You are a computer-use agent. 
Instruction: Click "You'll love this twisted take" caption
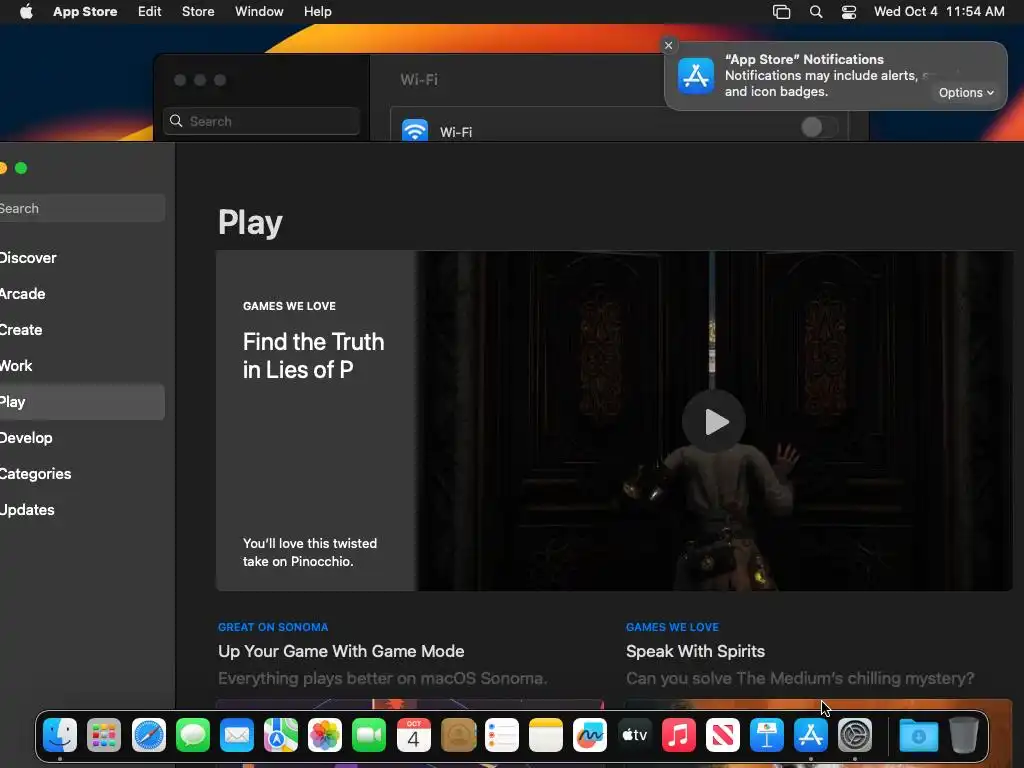[310, 552]
